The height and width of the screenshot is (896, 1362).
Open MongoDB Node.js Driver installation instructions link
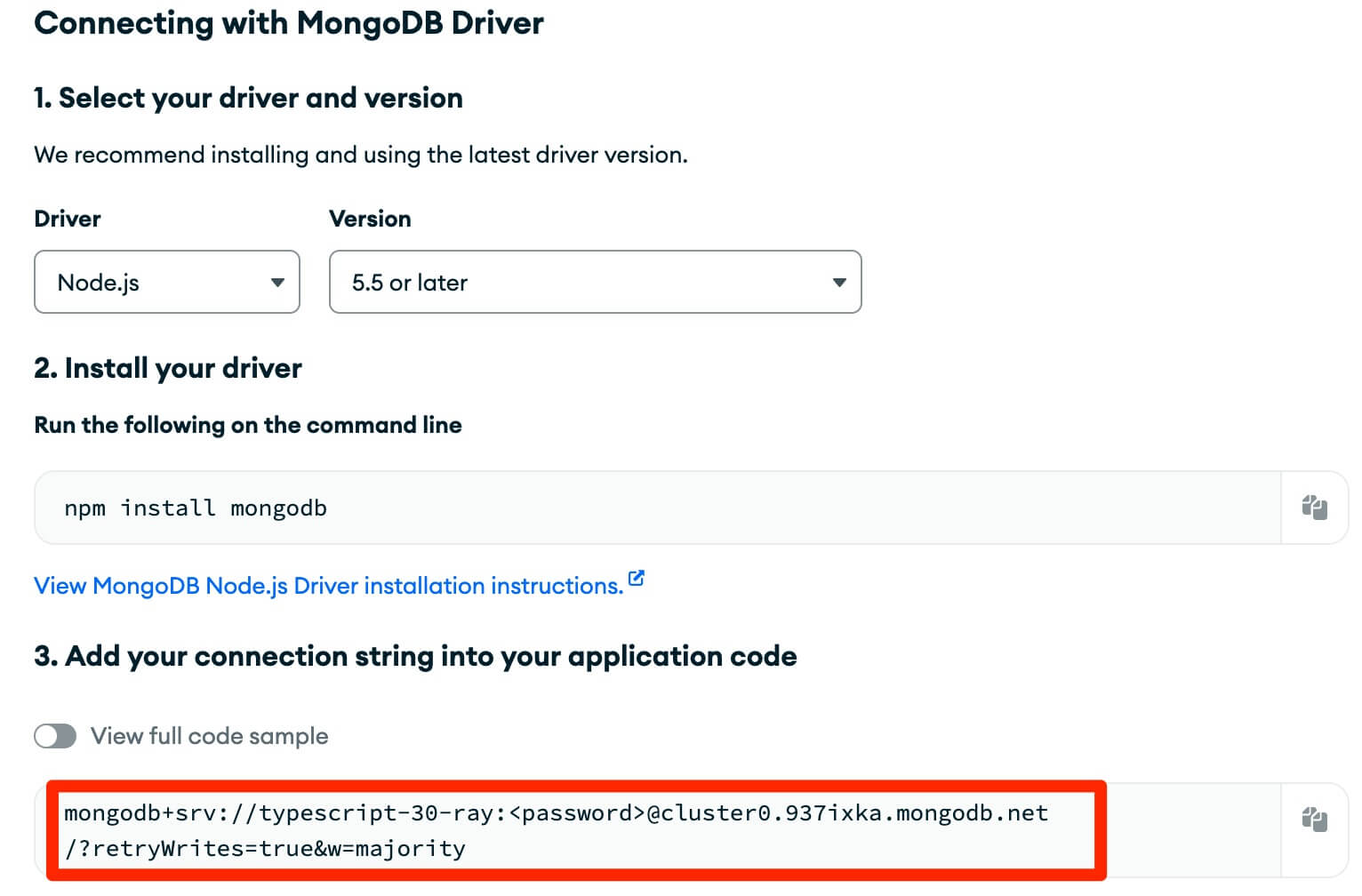(x=329, y=586)
